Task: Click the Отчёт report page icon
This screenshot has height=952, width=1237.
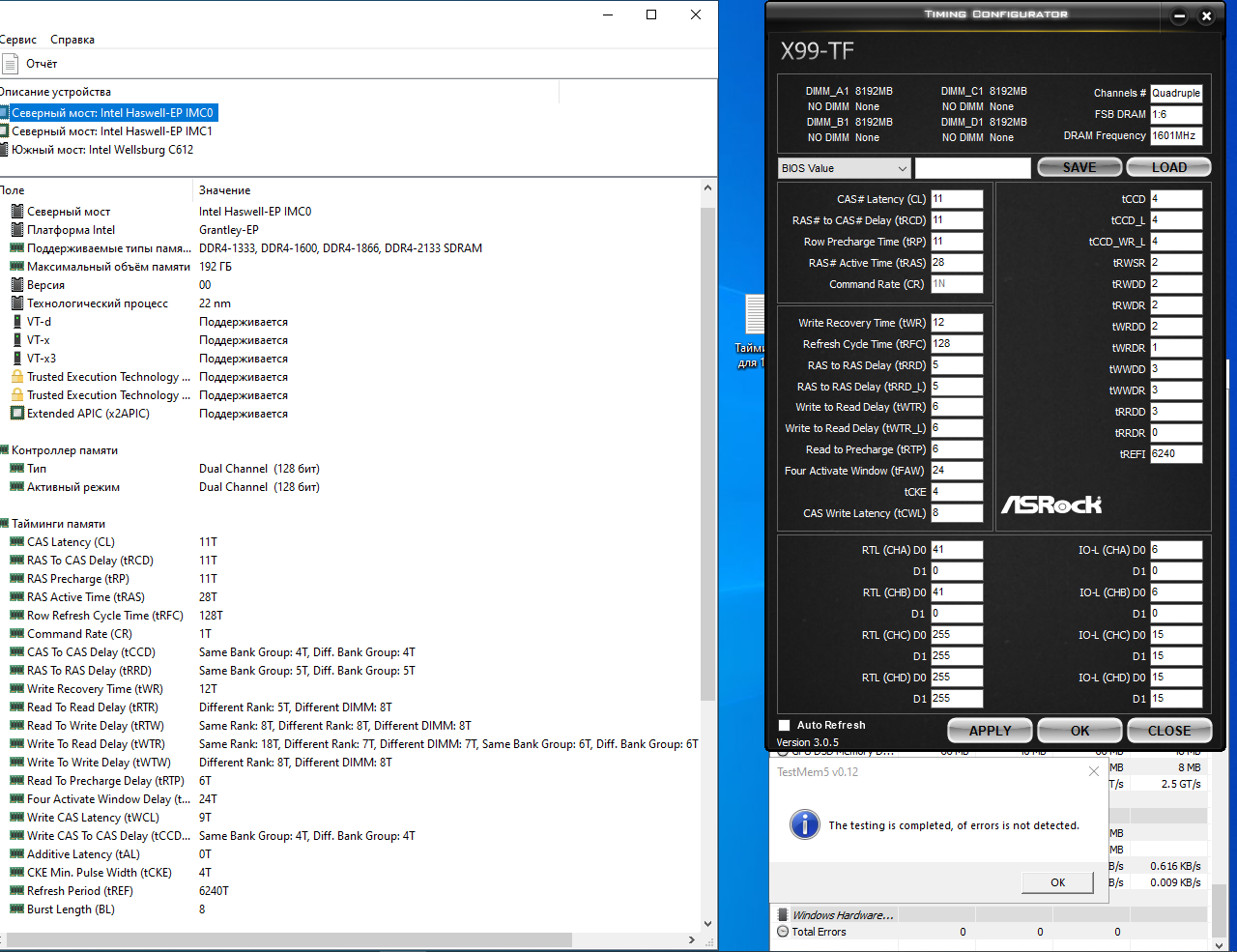Action: pyautogui.click(x=10, y=64)
